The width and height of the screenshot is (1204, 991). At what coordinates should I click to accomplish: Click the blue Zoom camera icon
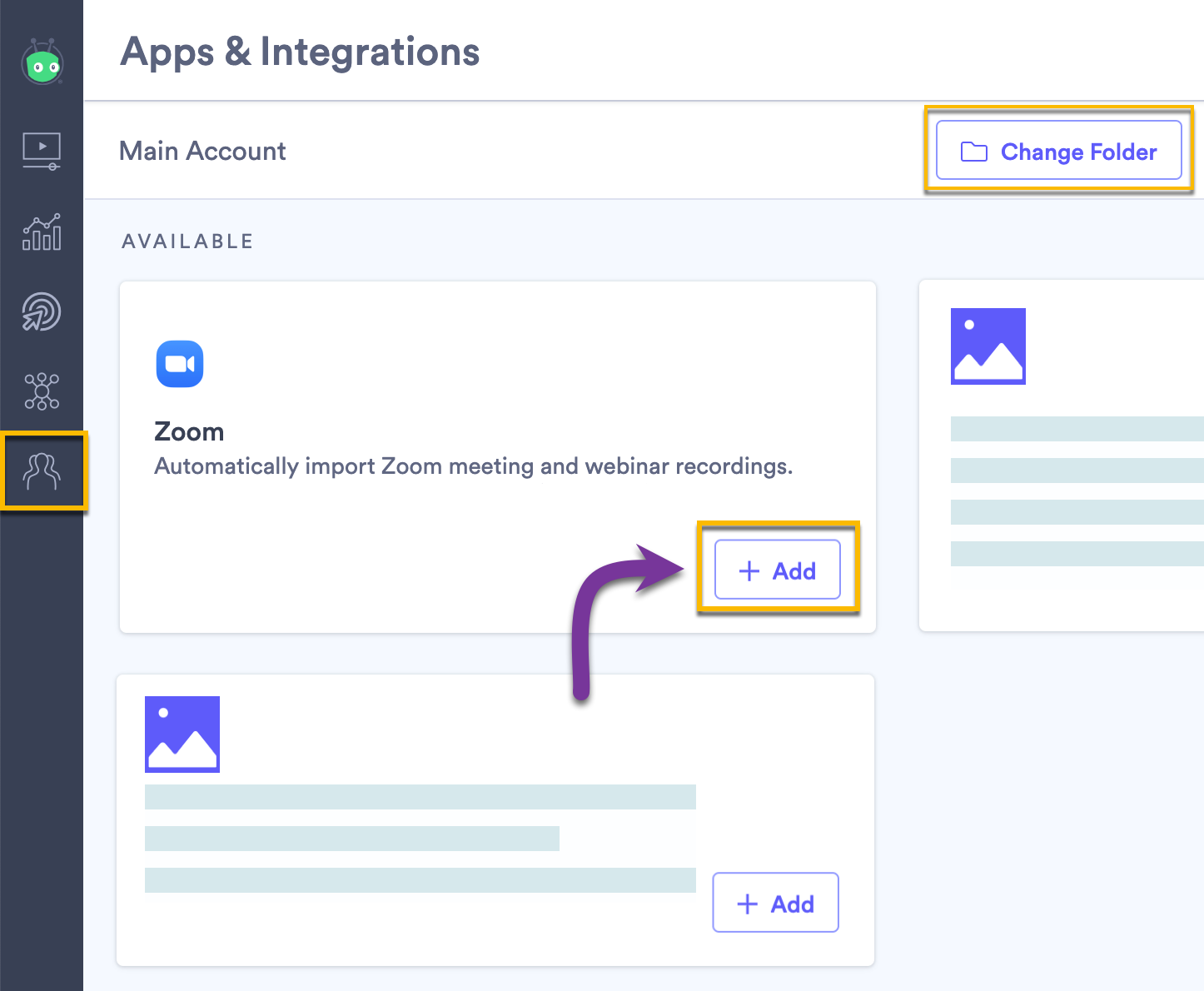pyautogui.click(x=179, y=364)
